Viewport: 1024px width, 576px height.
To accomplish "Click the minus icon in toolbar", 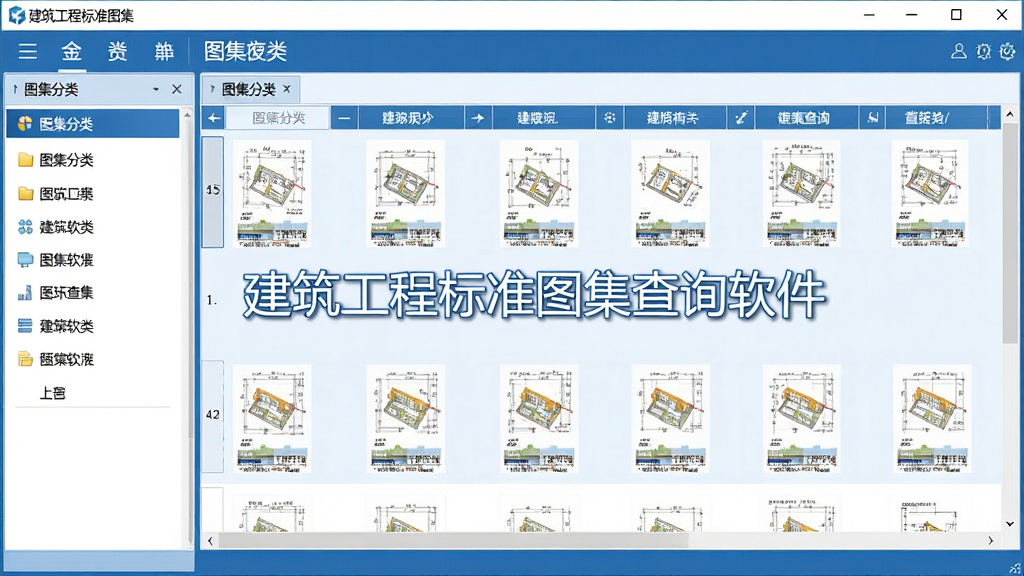I will point(344,118).
